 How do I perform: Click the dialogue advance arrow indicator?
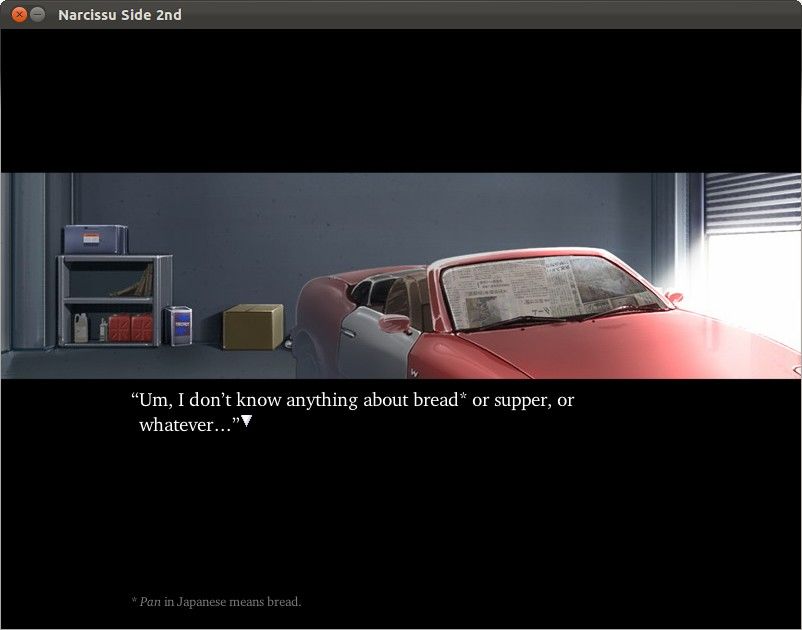246,423
